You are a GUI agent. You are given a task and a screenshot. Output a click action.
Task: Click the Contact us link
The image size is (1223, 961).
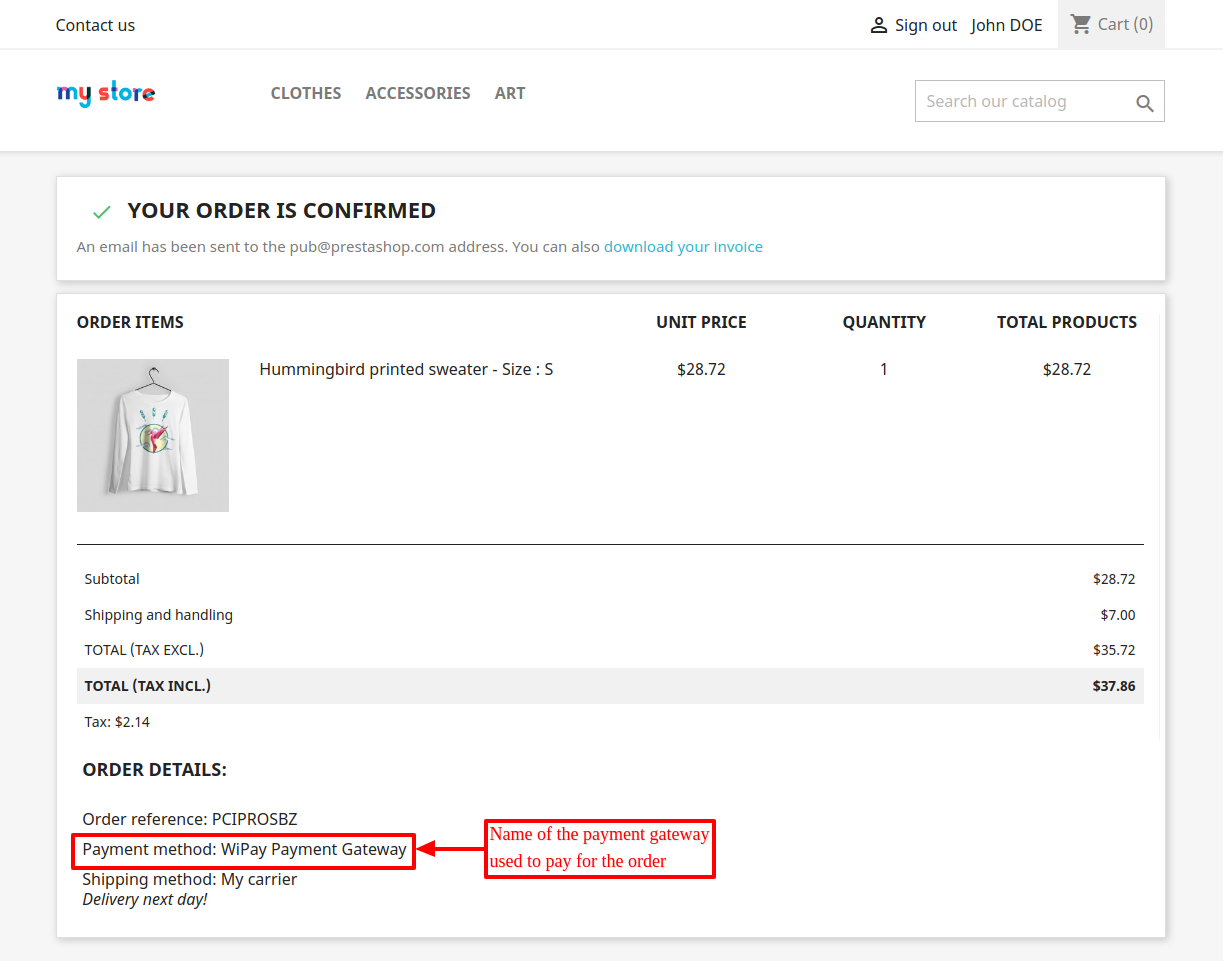click(x=95, y=24)
